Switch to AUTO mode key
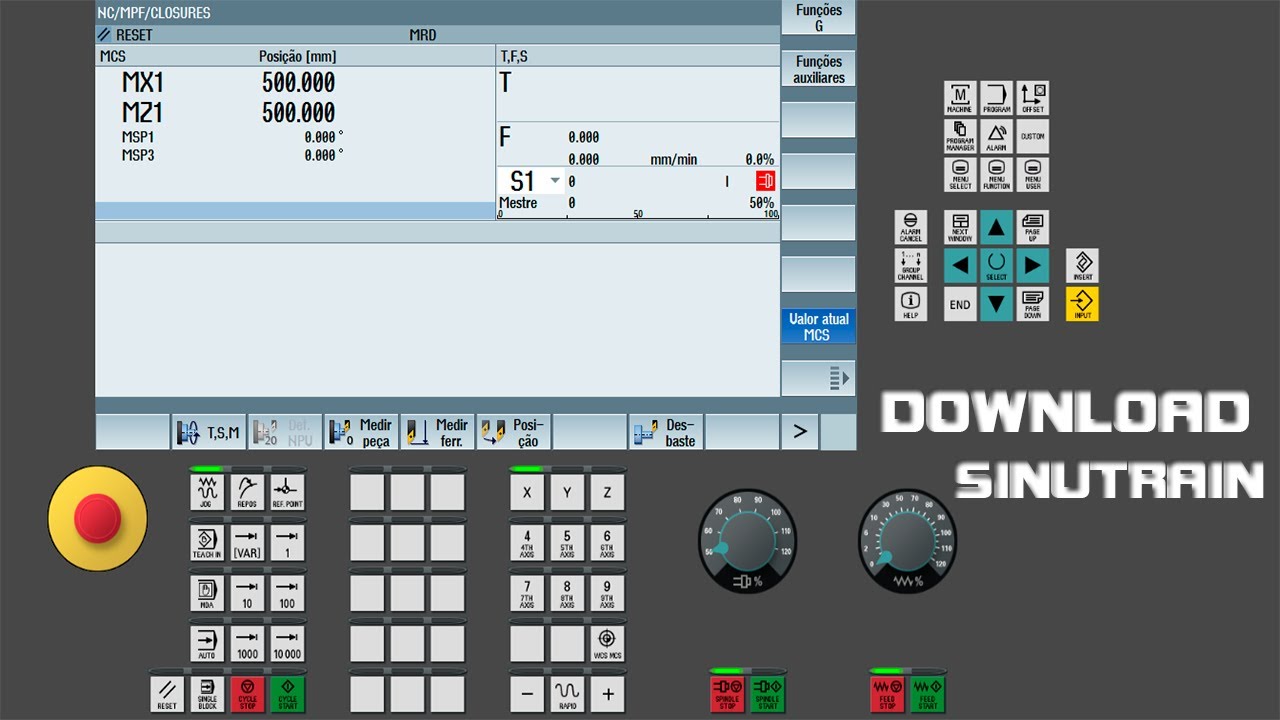Viewport: 1280px width, 720px height. tap(207, 643)
